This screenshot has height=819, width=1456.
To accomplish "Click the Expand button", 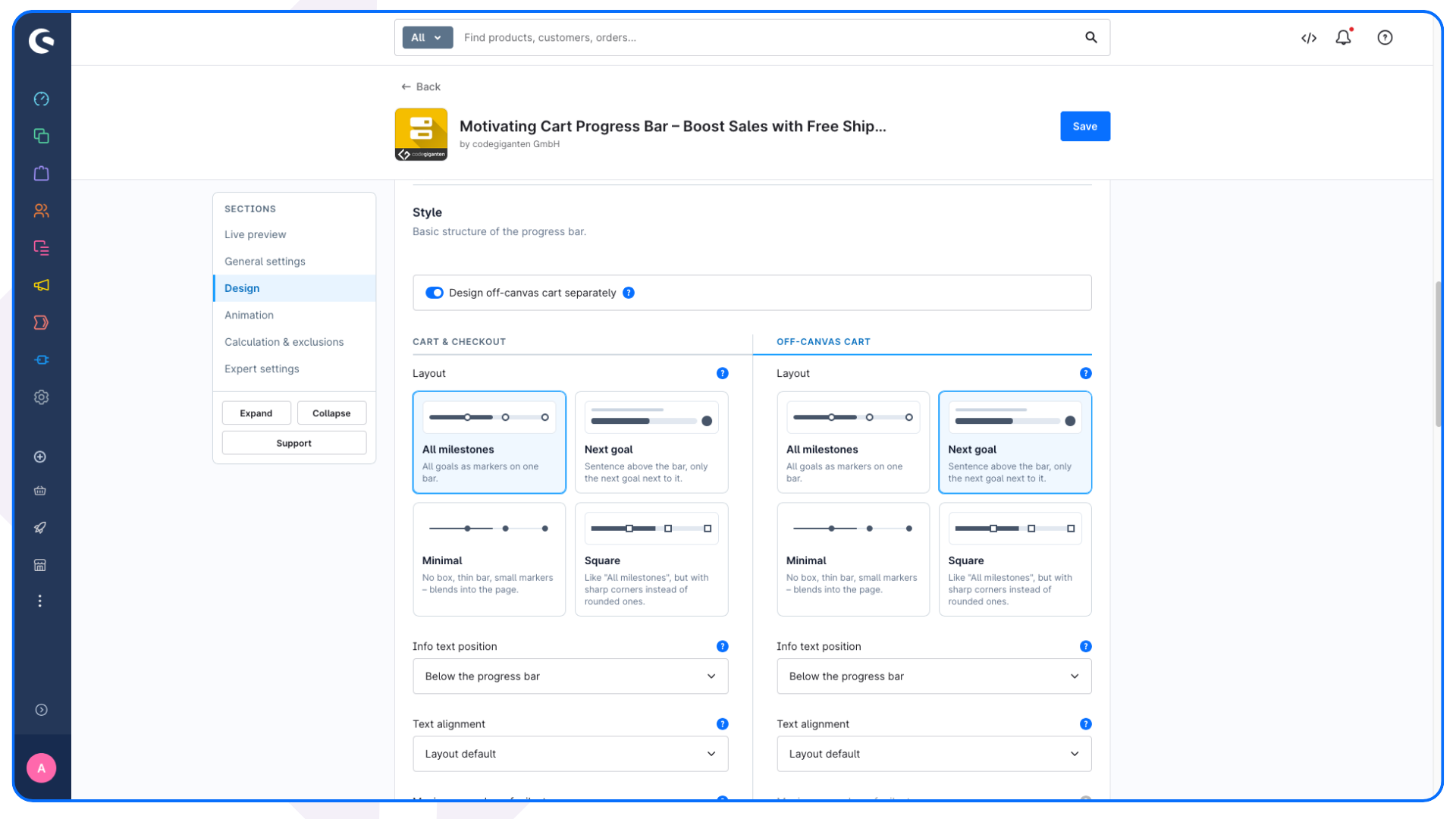I will [x=256, y=413].
